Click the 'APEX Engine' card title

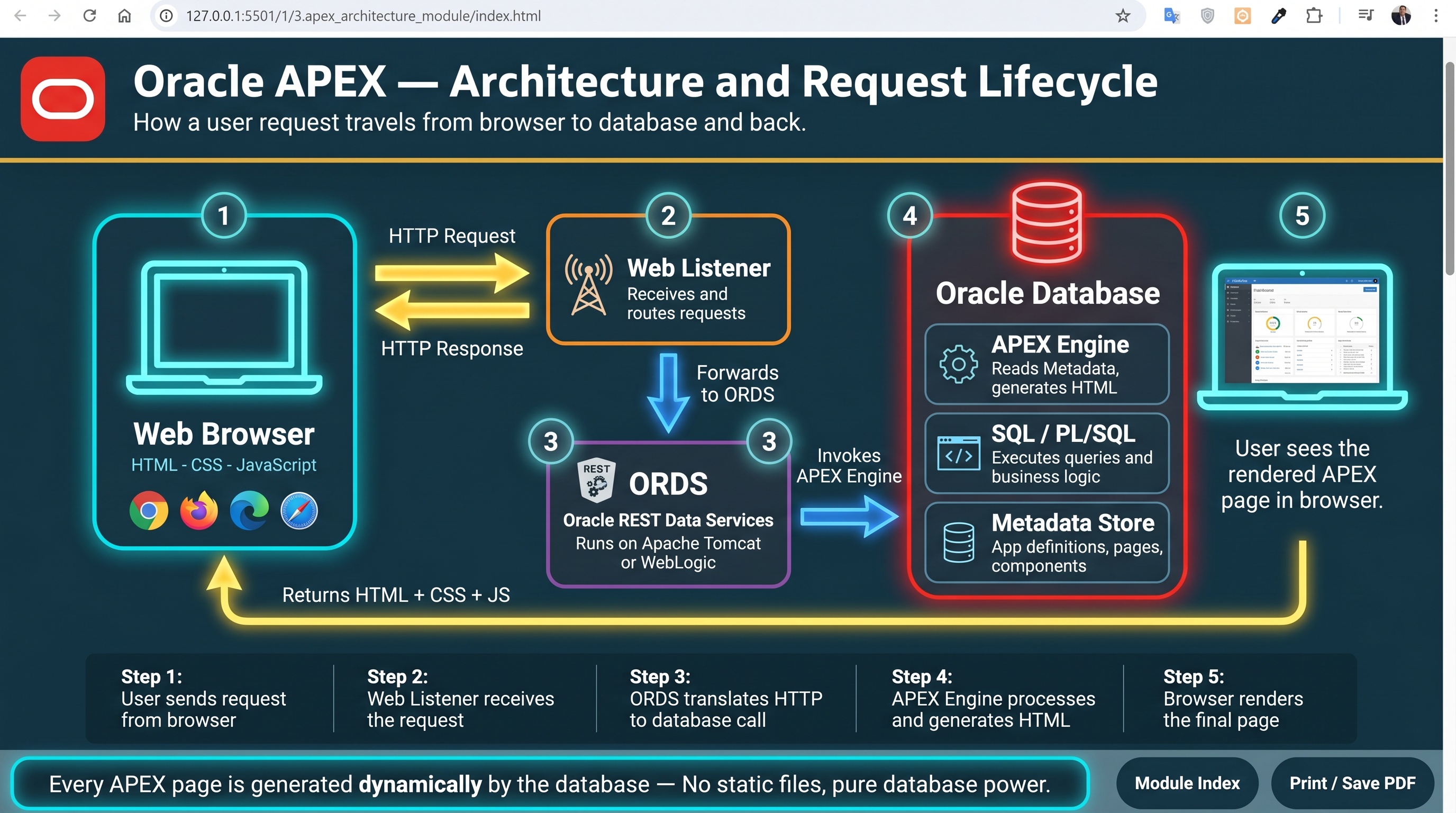point(1060,345)
